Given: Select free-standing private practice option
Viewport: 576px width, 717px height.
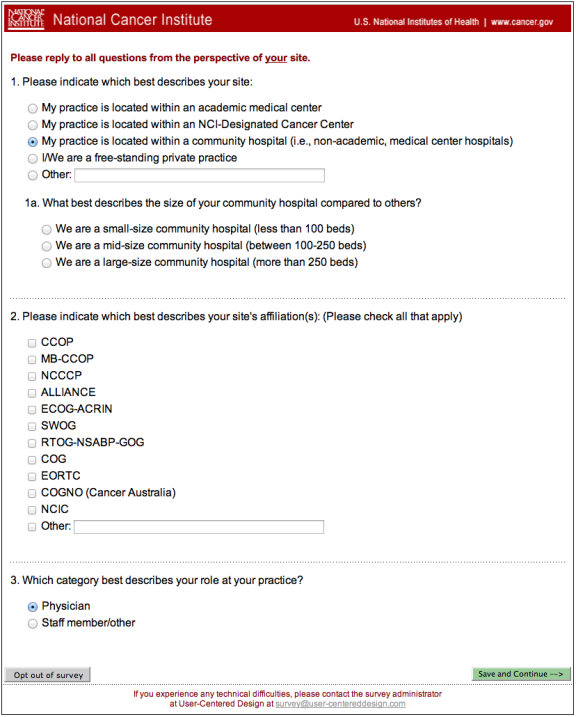Looking at the screenshot, I should click(32, 159).
